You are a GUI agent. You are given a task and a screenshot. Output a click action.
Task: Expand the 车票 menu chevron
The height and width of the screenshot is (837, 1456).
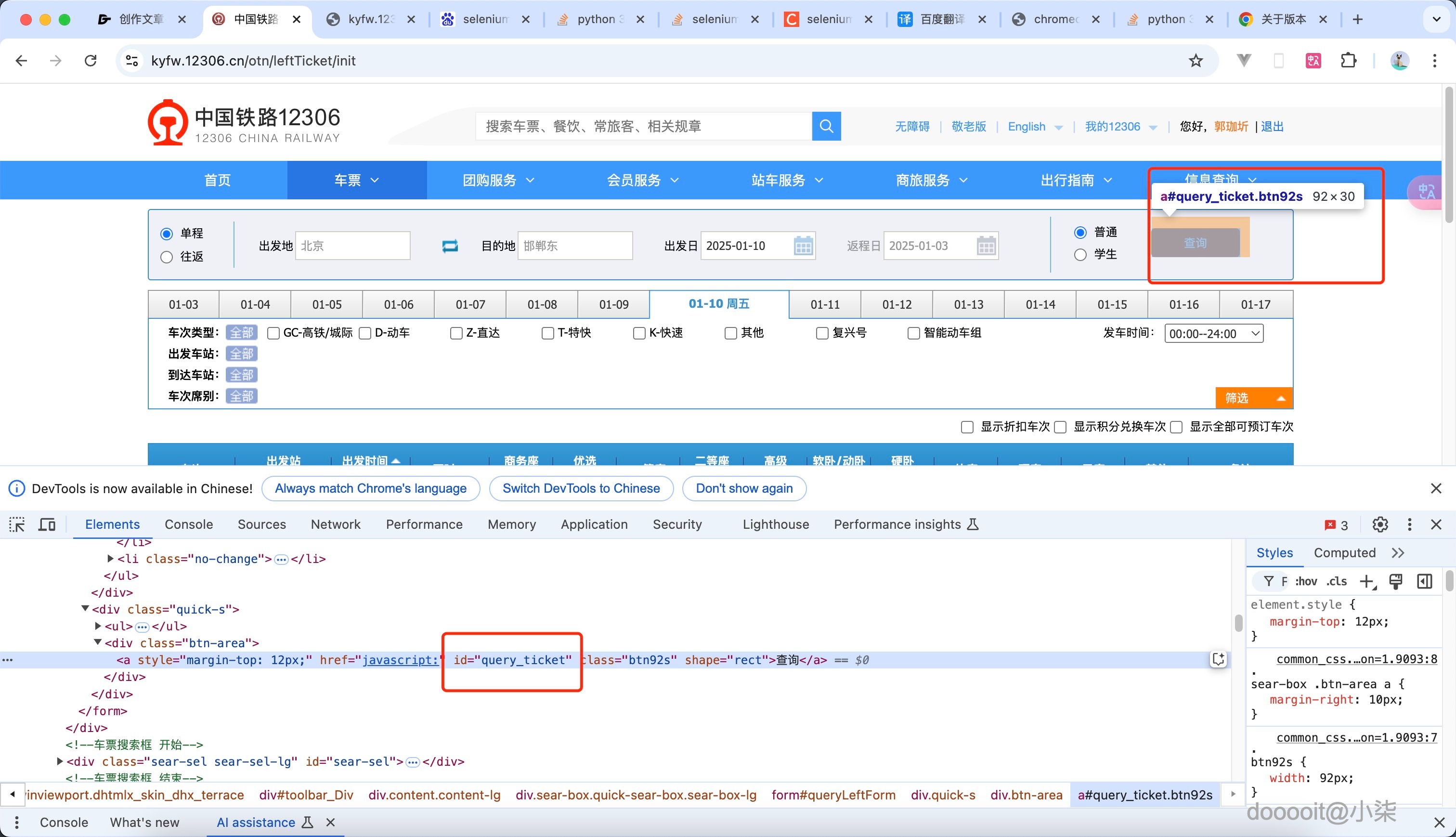(x=374, y=180)
